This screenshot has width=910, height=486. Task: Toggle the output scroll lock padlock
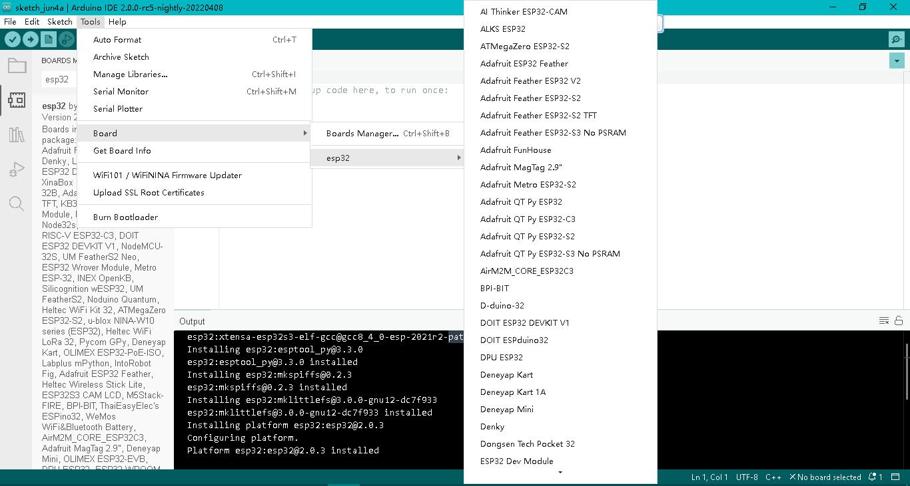coord(898,321)
